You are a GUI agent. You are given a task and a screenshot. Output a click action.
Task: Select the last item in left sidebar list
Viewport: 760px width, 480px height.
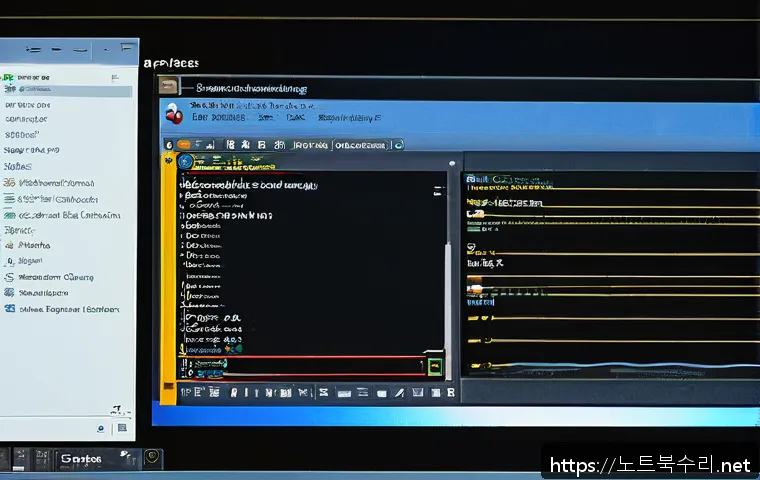pyautogui.click(x=62, y=309)
